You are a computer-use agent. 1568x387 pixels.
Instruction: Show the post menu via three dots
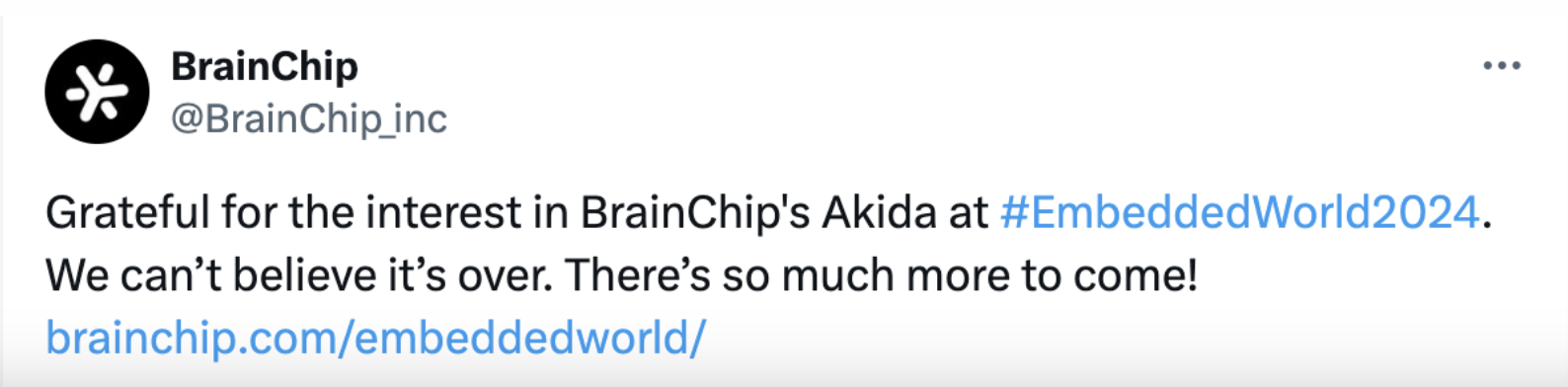pyautogui.click(x=1501, y=66)
